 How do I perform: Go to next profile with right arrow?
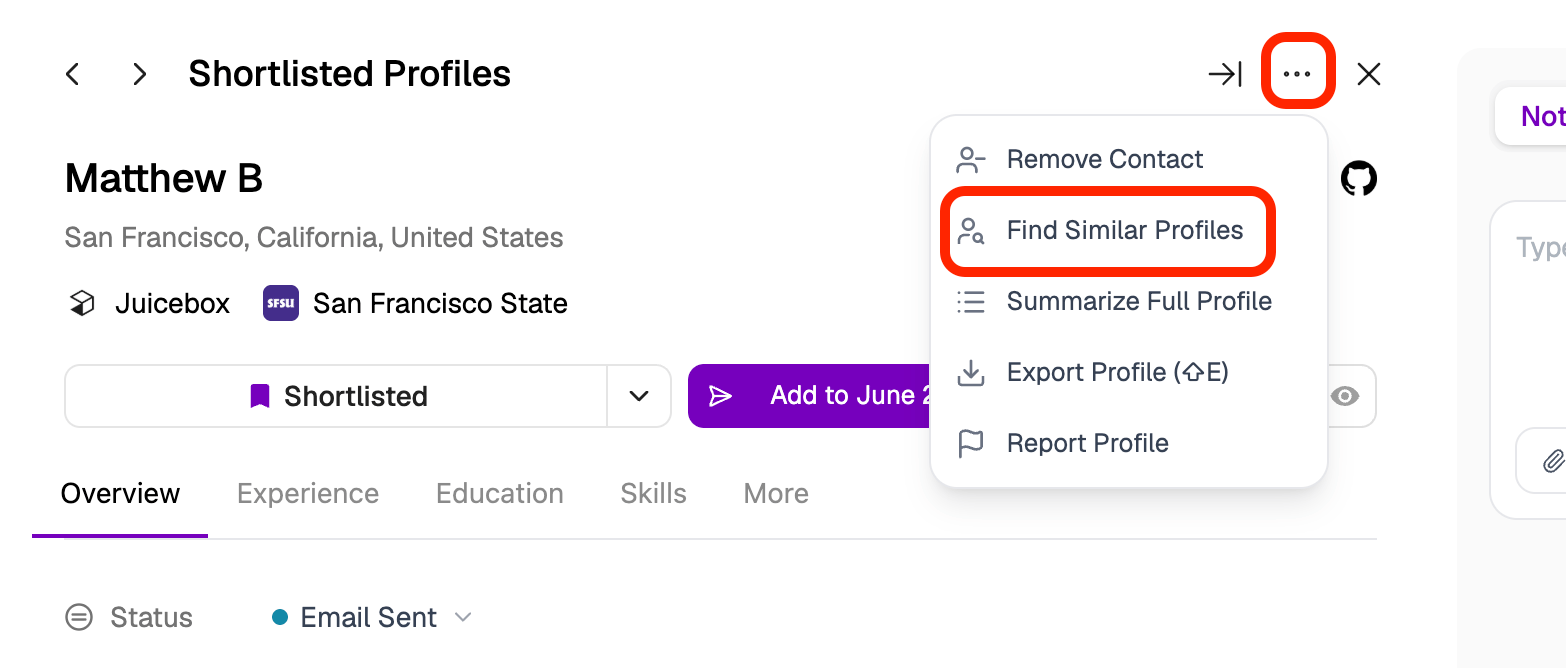[140, 74]
